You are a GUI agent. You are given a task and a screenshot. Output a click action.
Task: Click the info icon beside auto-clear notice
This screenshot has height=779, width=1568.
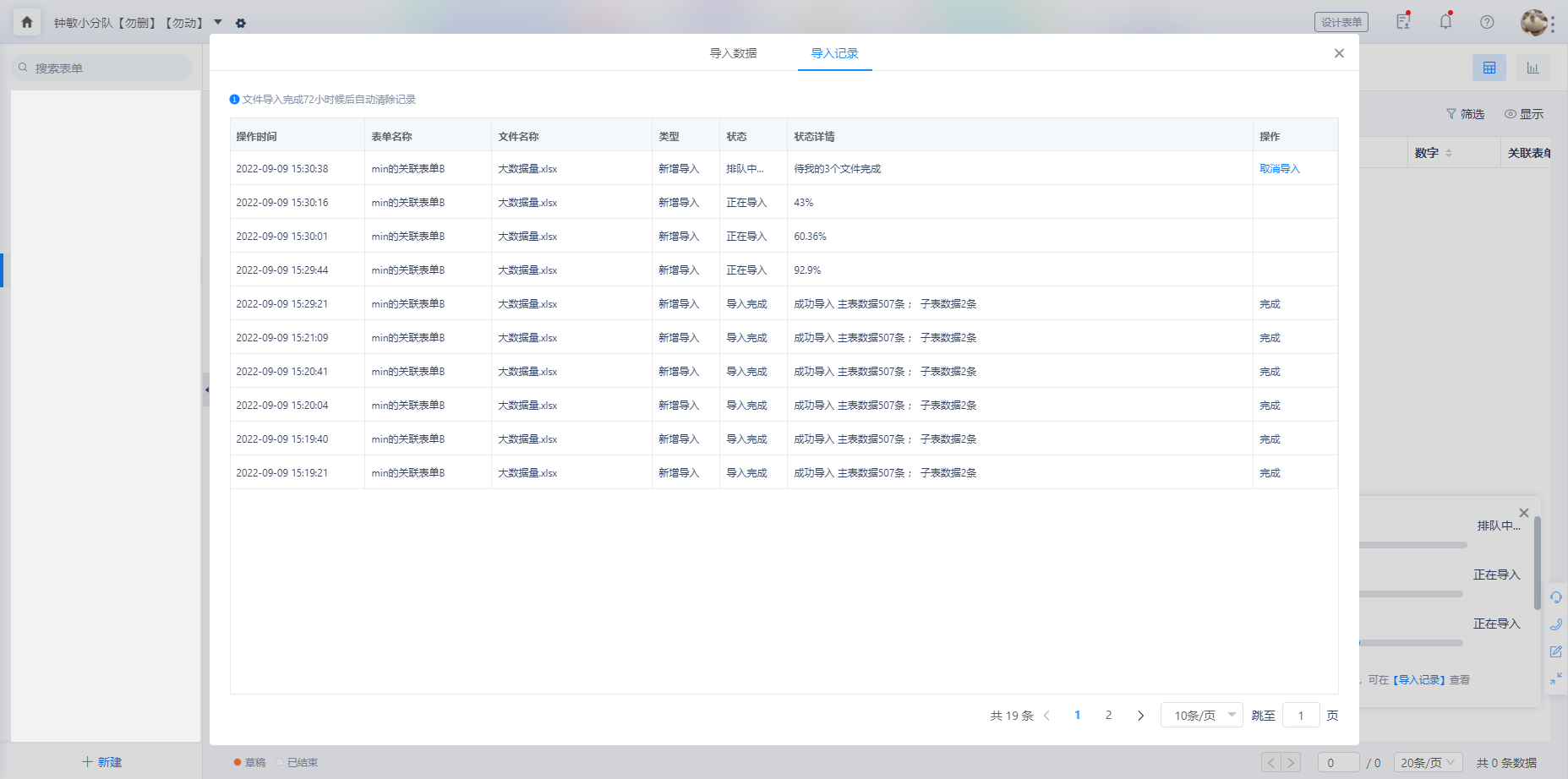[234, 100]
